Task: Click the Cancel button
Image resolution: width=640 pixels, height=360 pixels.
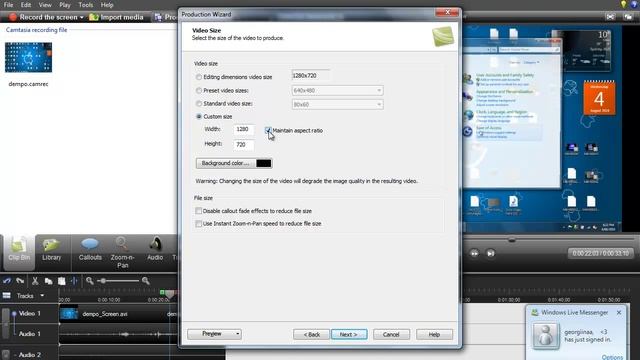Action: [391, 334]
